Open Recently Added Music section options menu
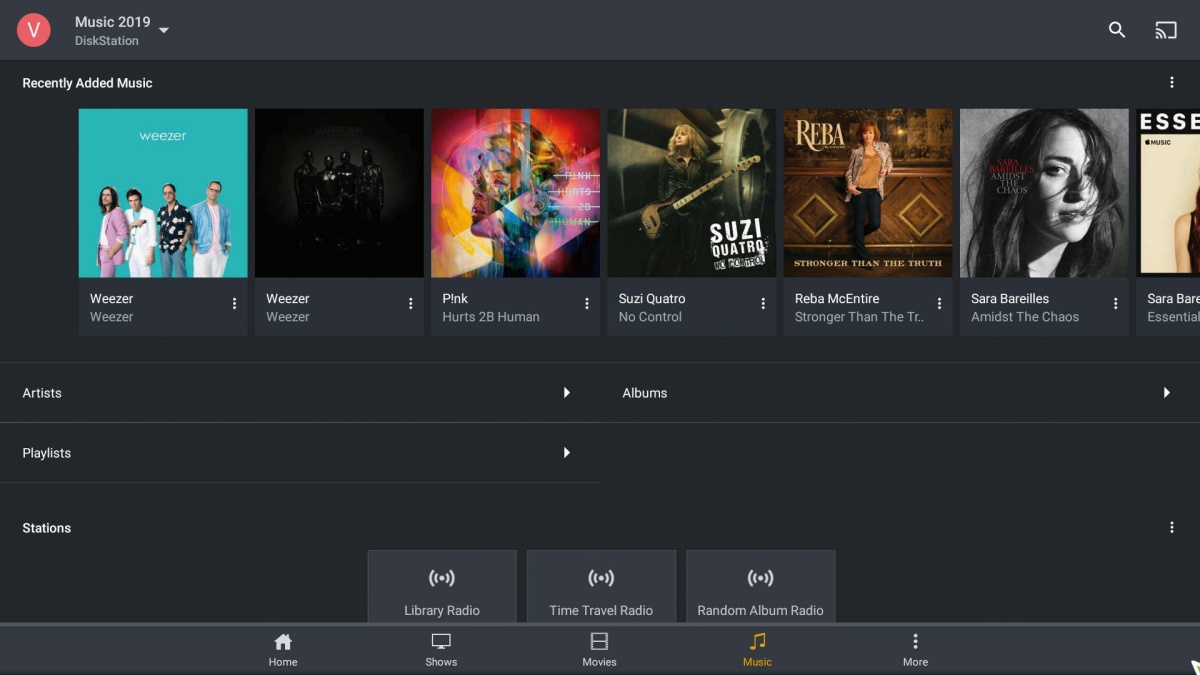 1172,83
